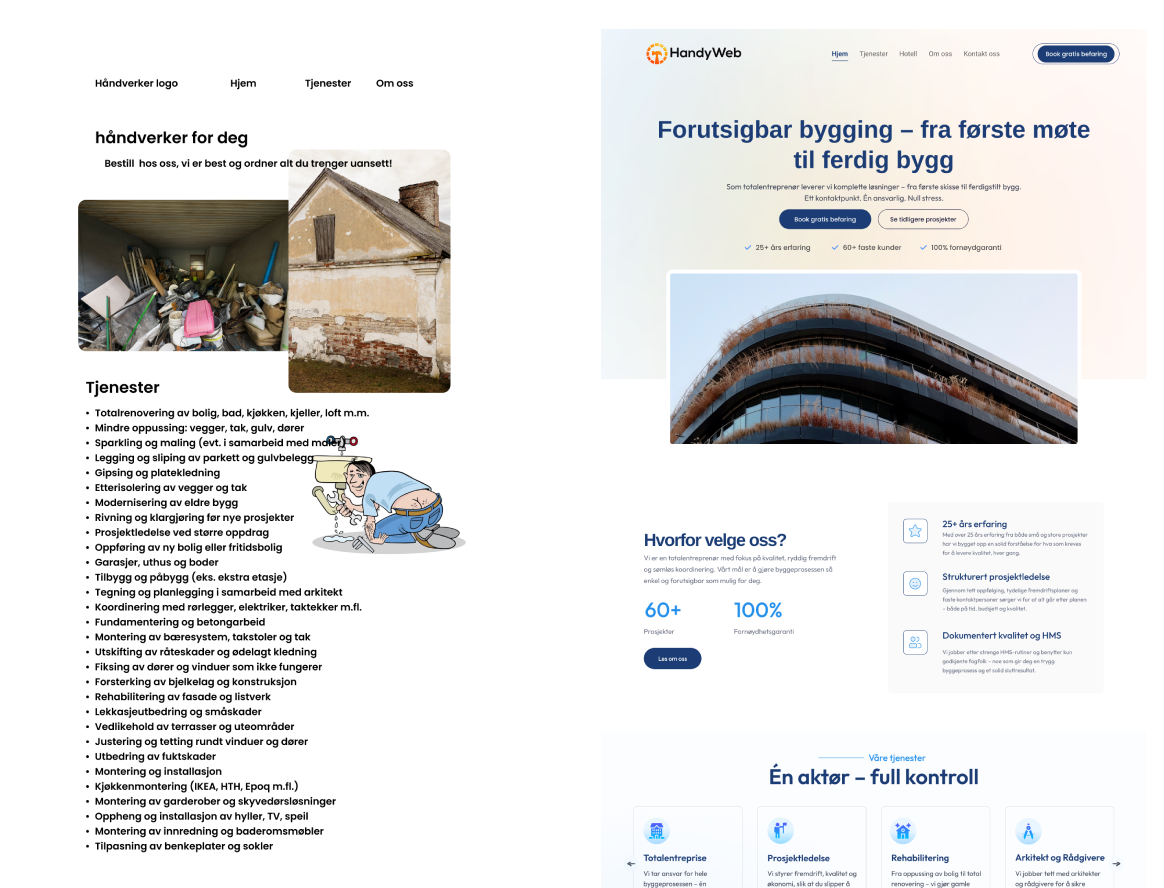Click the old house photo

(x=370, y=271)
